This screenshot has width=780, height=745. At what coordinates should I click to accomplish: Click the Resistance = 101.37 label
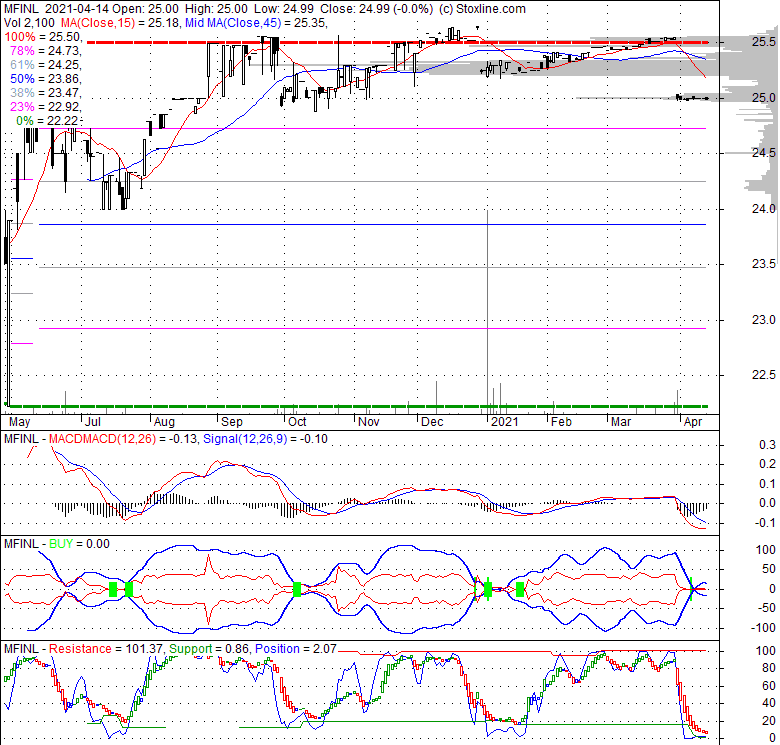click(x=105, y=649)
